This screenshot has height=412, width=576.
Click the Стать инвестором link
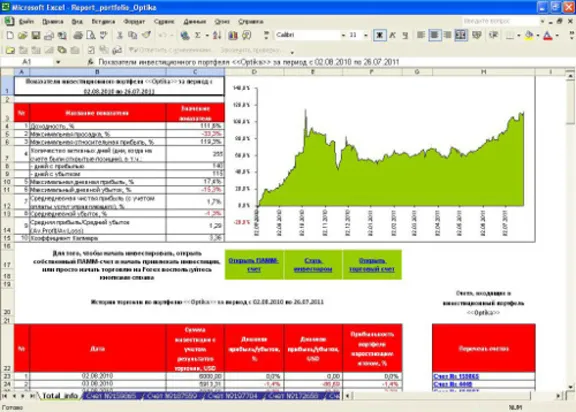(x=313, y=265)
